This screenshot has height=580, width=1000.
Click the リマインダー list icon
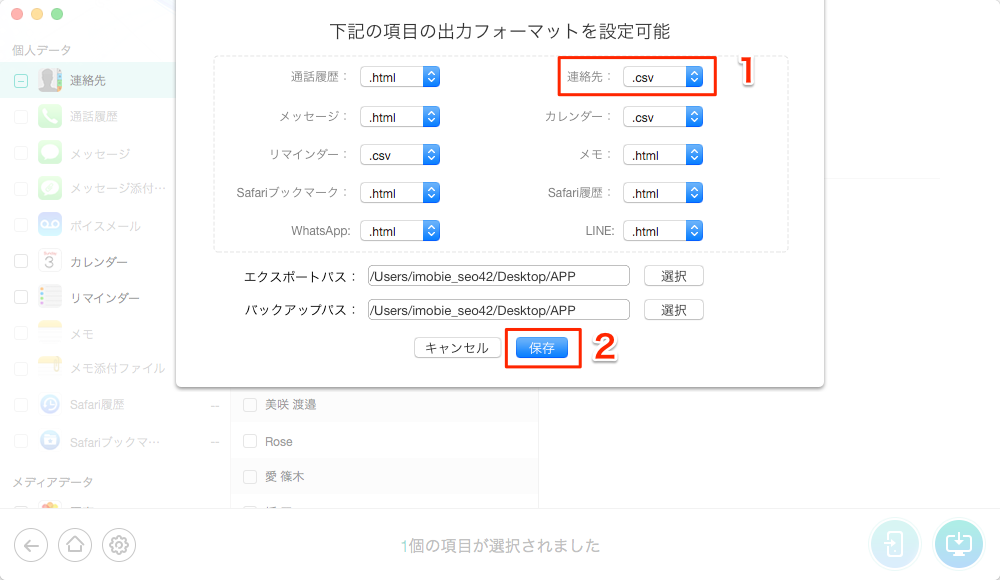coord(50,297)
